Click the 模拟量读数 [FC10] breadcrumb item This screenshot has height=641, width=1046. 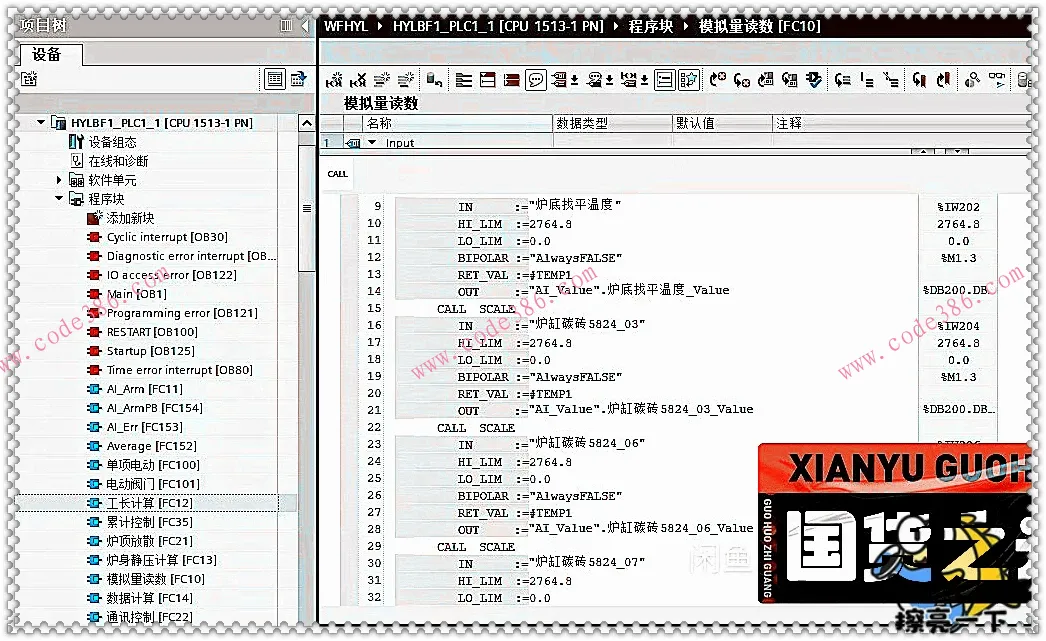click(759, 26)
